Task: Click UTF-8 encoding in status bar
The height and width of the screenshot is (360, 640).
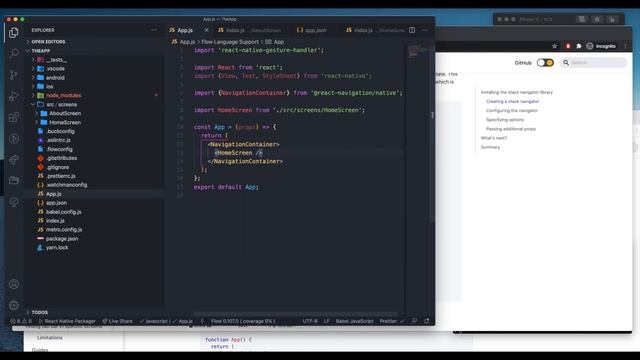Action: (310, 321)
